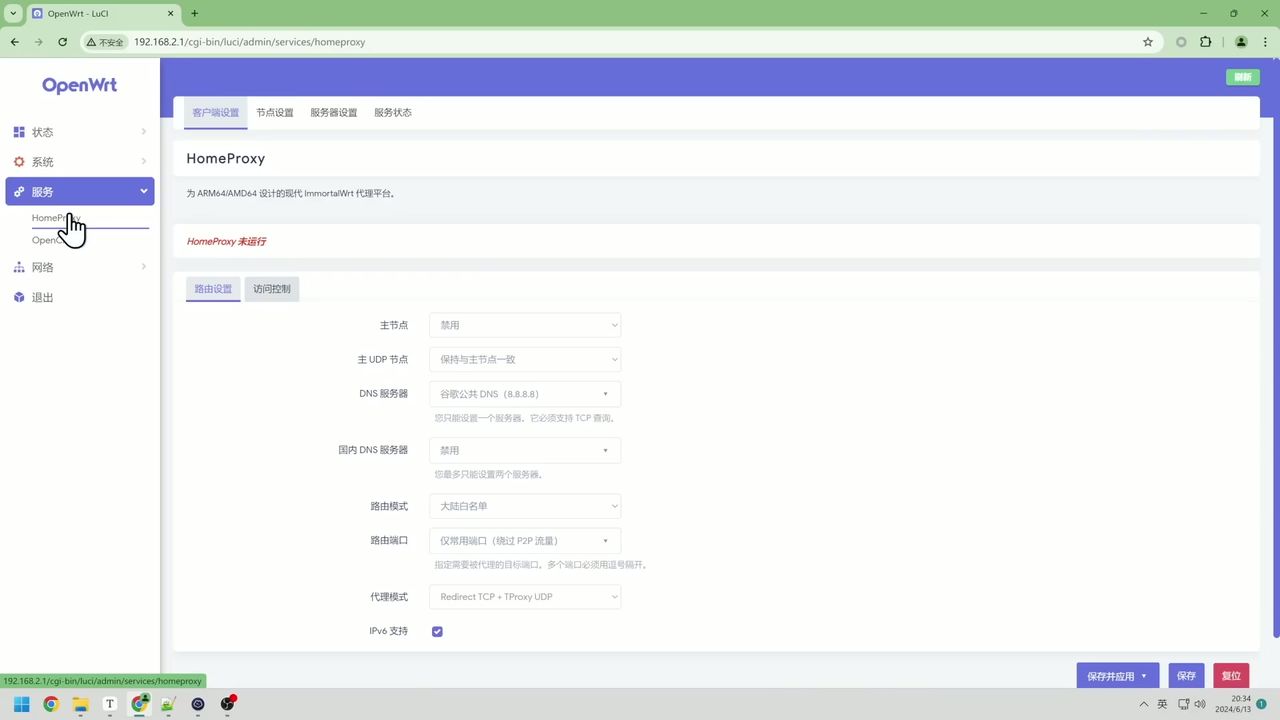Image resolution: width=1280 pixels, height=720 pixels.
Task: Open the 状态 status dashboard icon
Action: (x=18, y=131)
